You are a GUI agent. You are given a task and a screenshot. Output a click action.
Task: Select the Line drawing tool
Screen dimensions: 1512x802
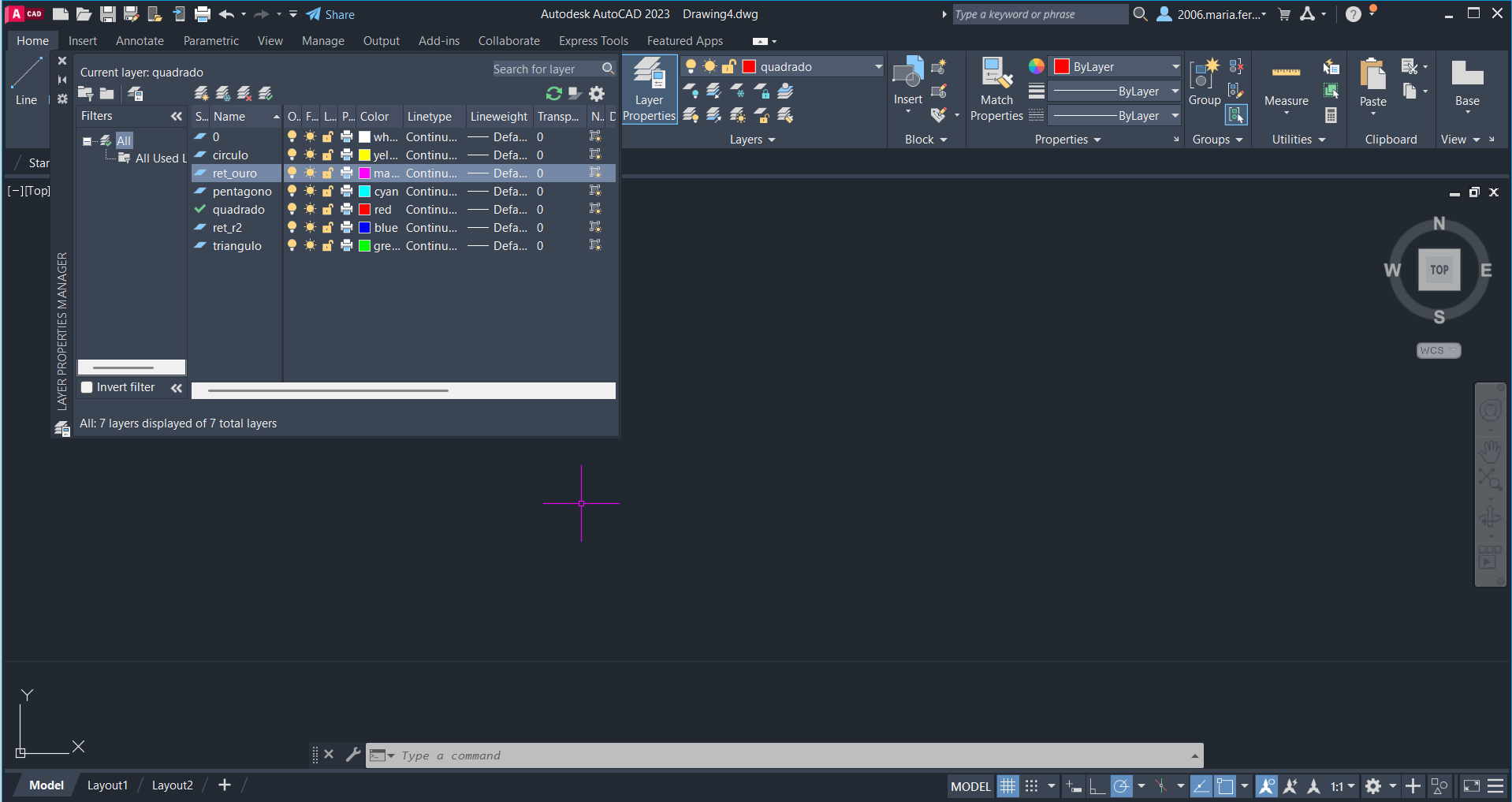pos(26,81)
